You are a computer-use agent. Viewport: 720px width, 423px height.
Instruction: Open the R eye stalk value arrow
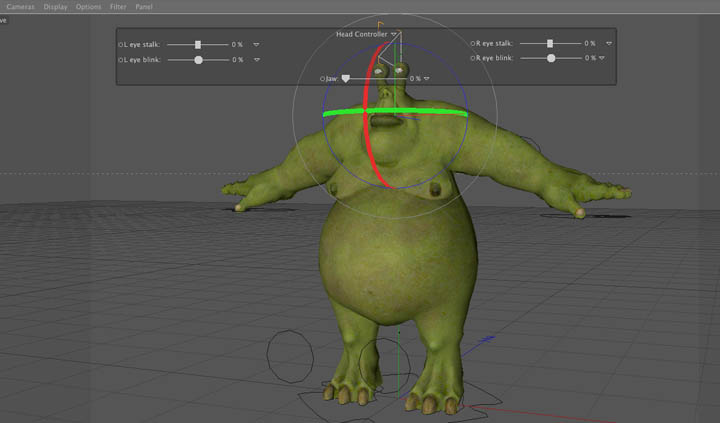tap(609, 44)
